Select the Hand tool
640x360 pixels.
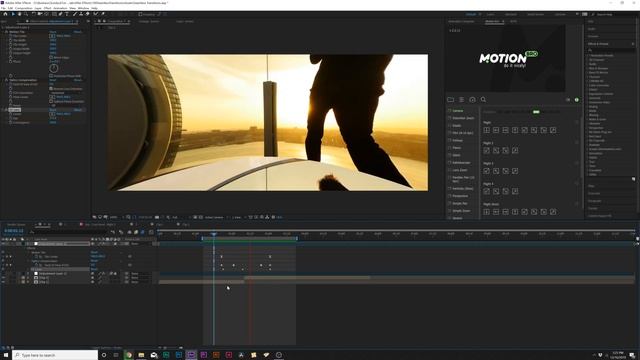tap(19, 14)
